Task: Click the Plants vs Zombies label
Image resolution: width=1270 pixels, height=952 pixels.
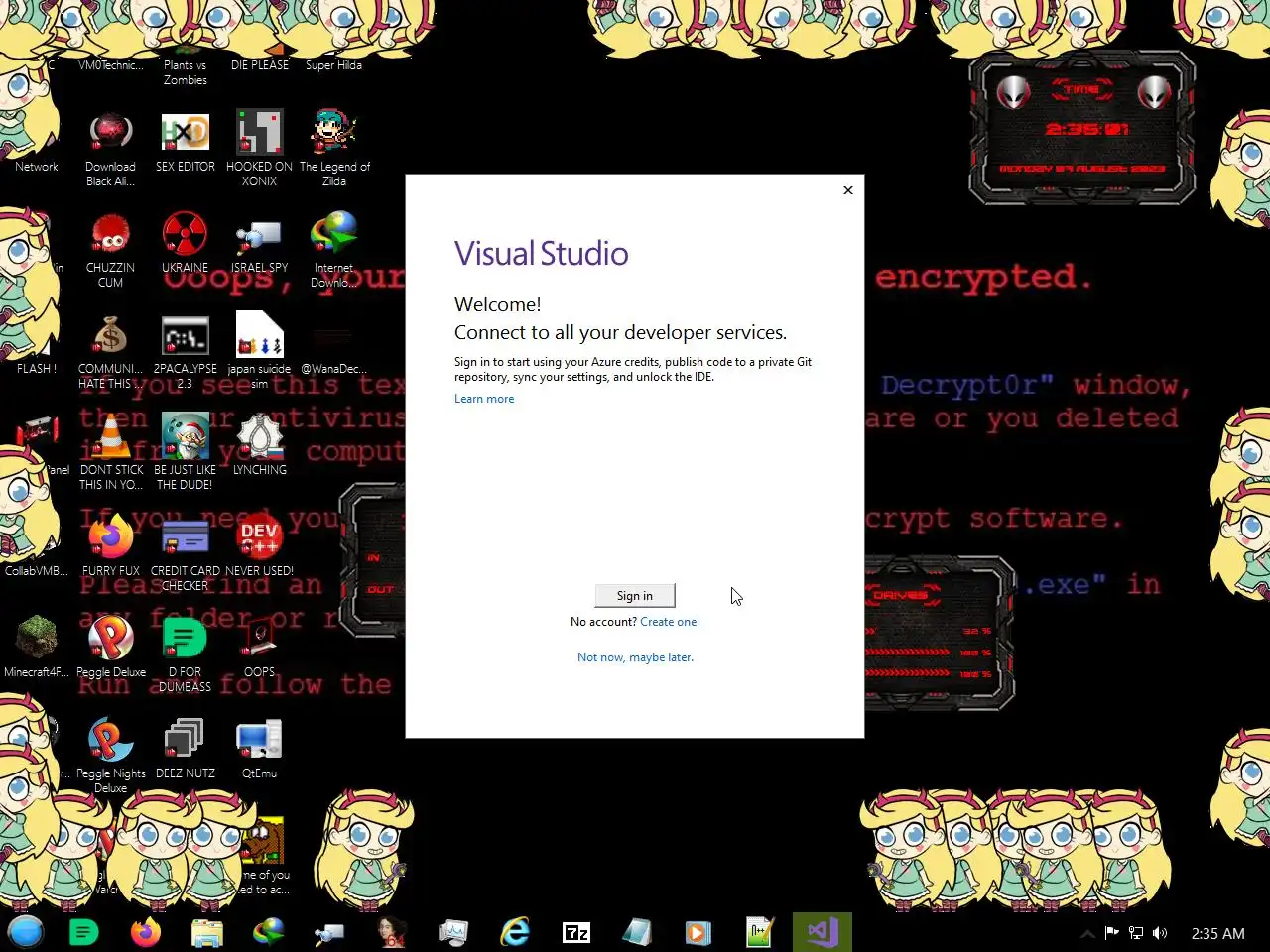Action: (x=185, y=72)
